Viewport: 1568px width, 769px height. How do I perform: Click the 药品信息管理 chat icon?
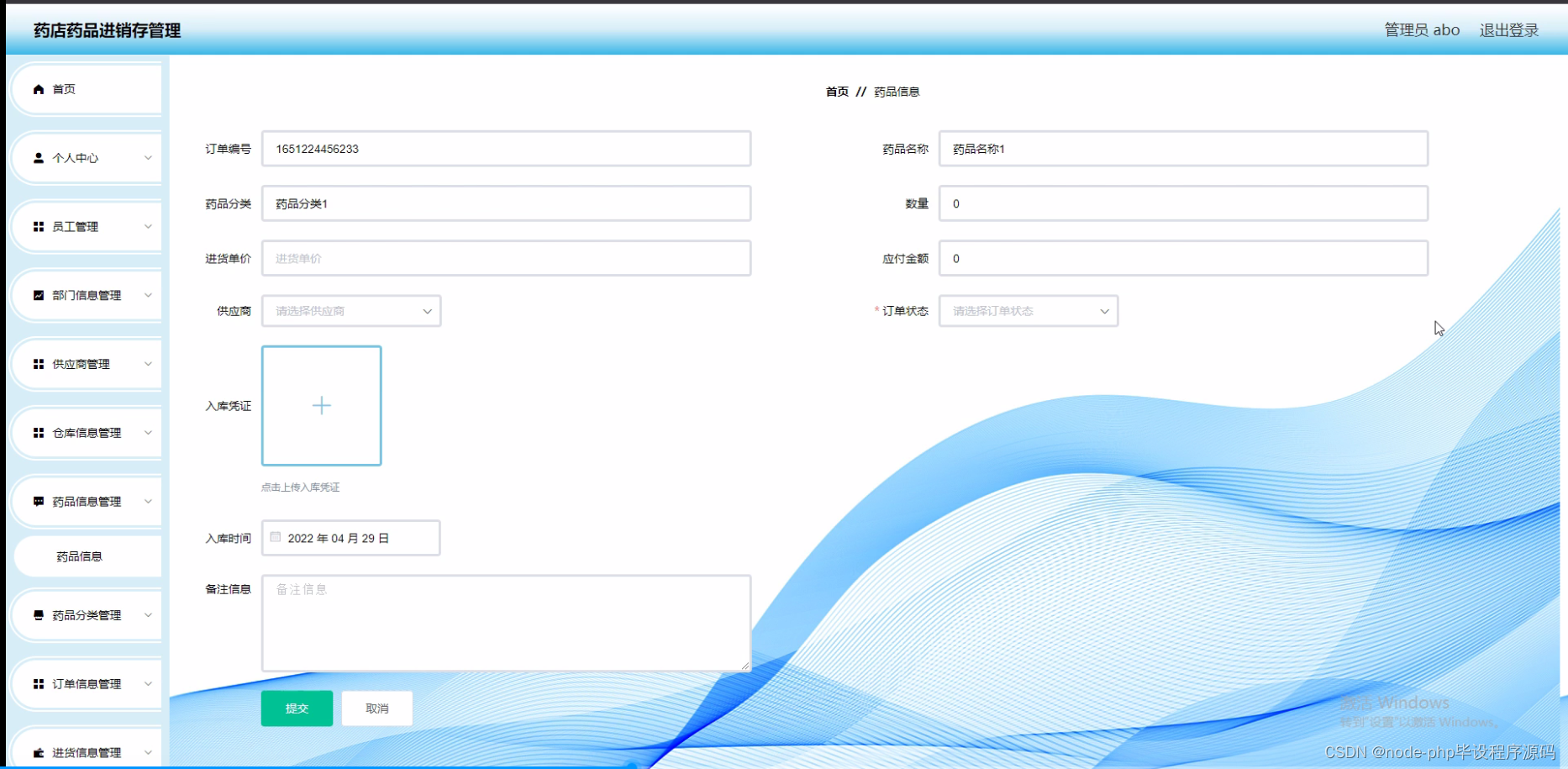pyautogui.click(x=37, y=501)
